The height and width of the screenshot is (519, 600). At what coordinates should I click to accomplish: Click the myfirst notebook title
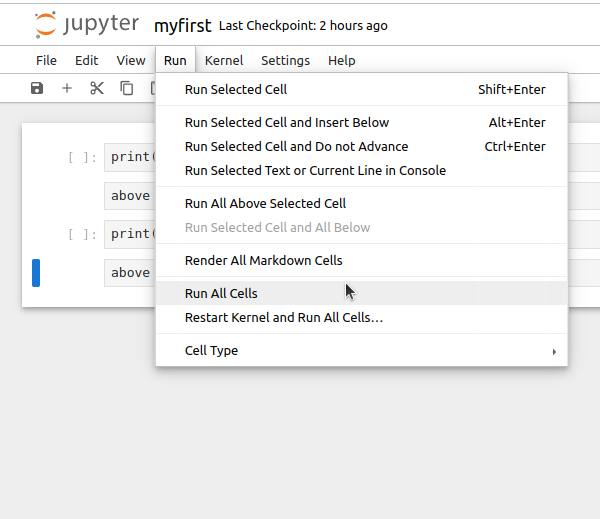pyautogui.click(x=183, y=25)
